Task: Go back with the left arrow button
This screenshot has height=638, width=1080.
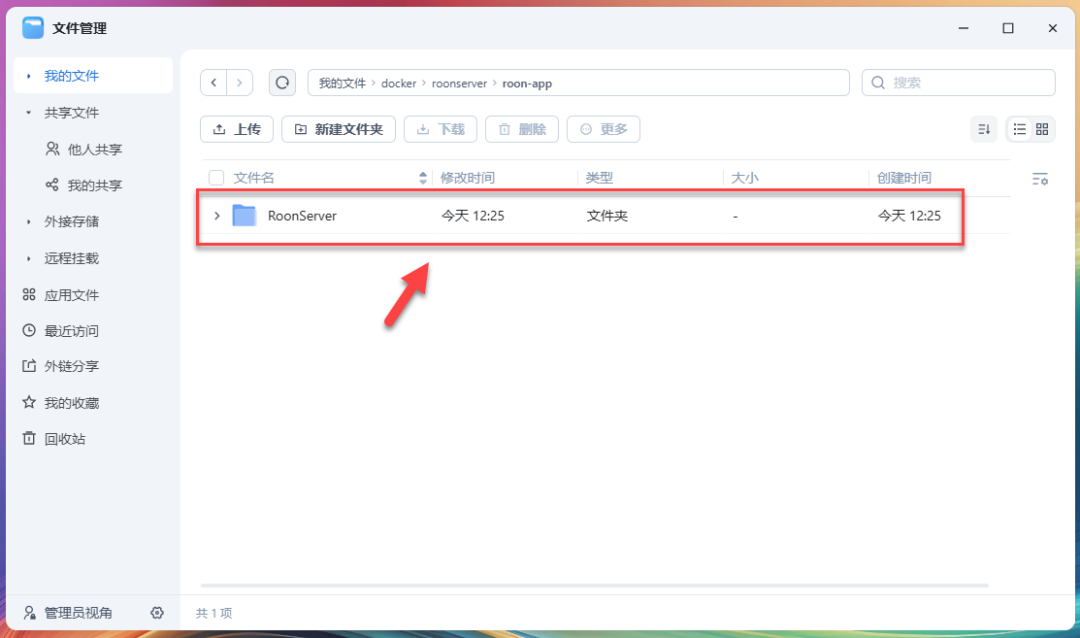Action: (214, 83)
